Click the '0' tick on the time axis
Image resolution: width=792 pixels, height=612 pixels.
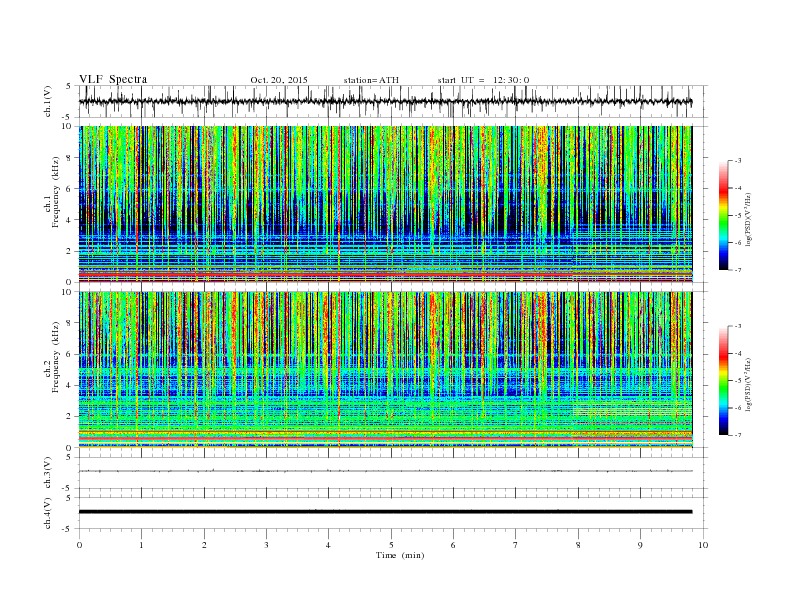(x=79, y=545)
